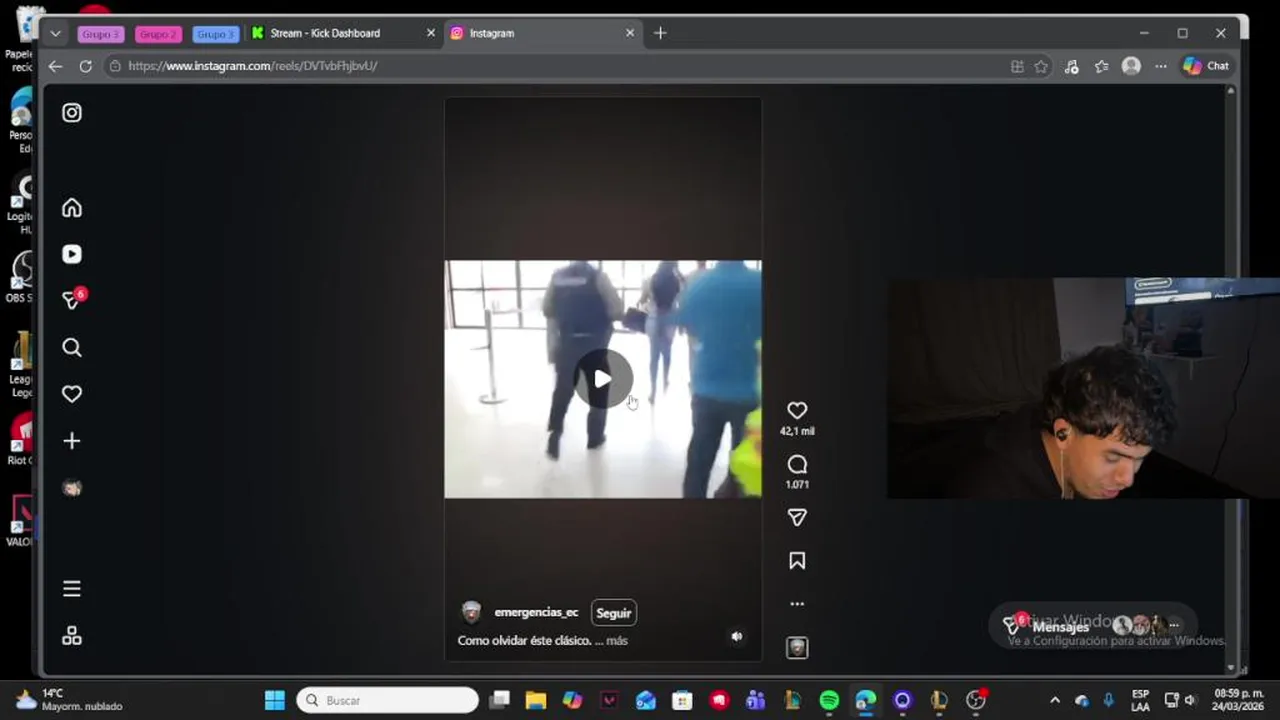Screen dimensions: 1280x720
Task: Go back in browser history
Action: [x=56, y=66]
